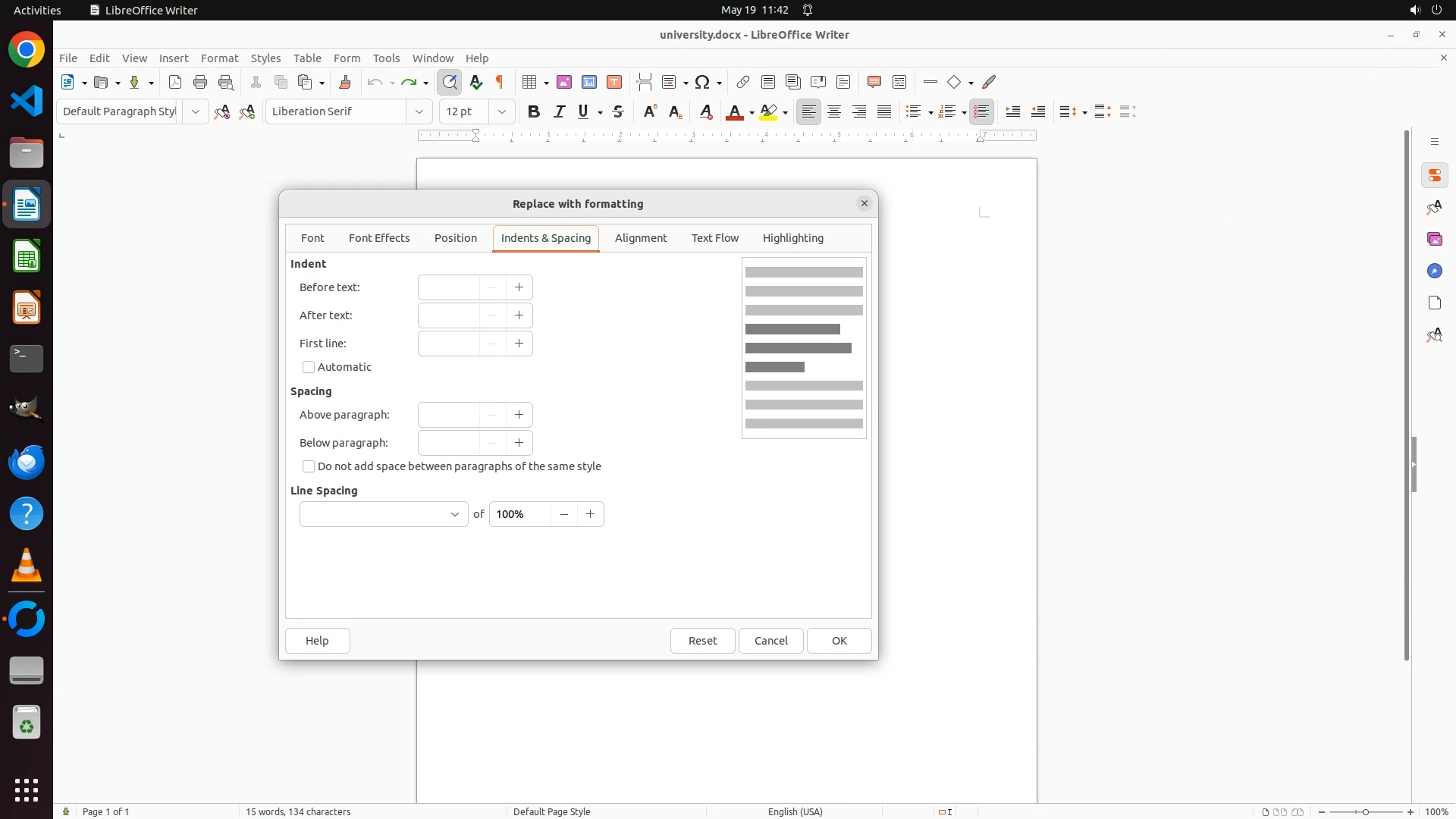
Task: Increase the Before text indent value
Action: [519, 287]
